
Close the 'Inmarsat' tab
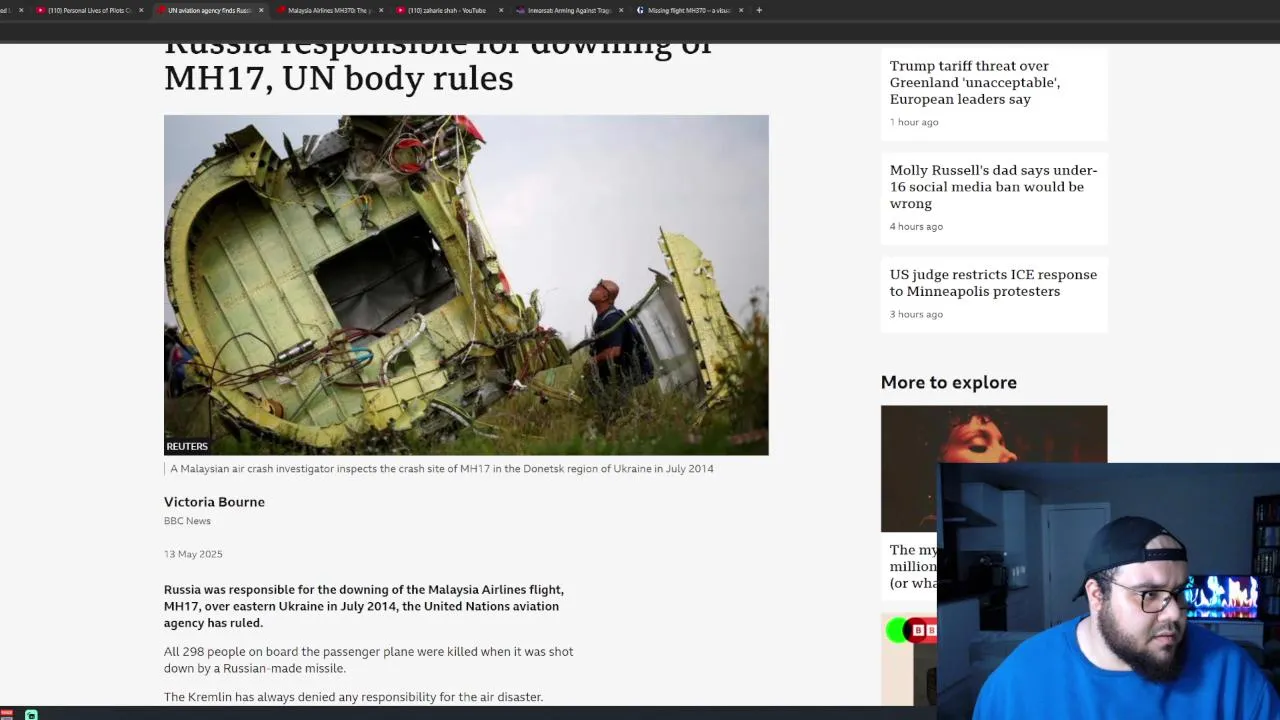coord(621,10)
